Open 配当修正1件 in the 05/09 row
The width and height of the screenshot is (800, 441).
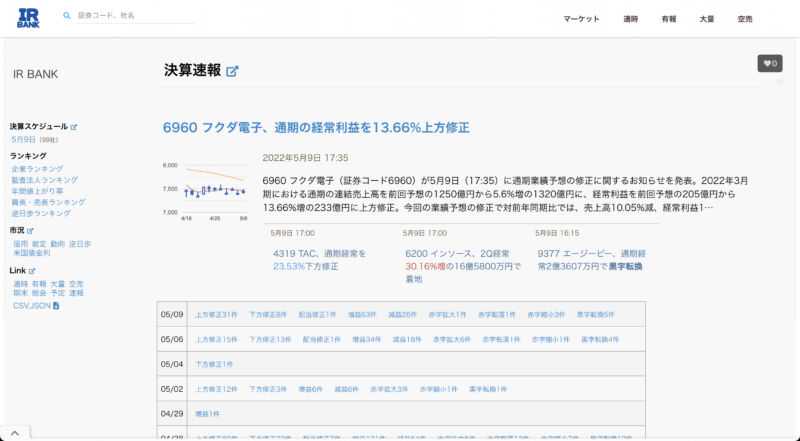click(x=317, y=314)
